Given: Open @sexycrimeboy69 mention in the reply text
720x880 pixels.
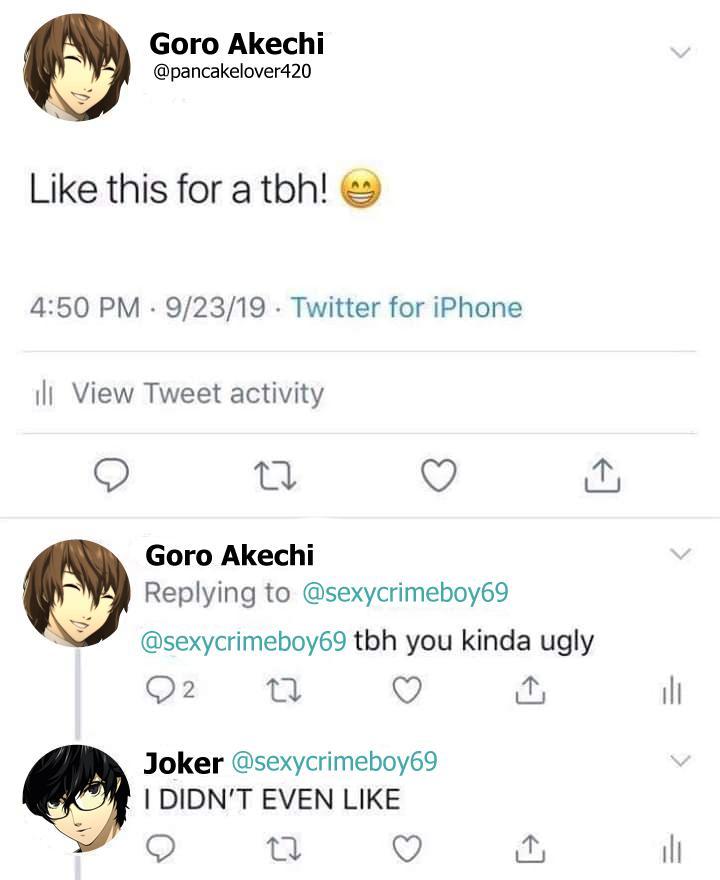Looking at the screenshot, I should pyautogui.click(x=245, y=641).
